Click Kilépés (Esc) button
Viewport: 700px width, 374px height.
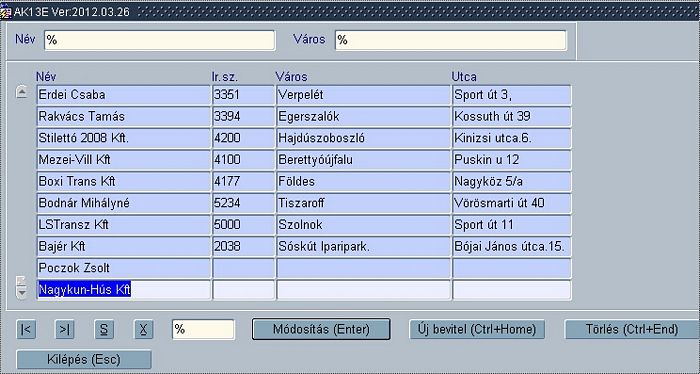coord(84,359)
